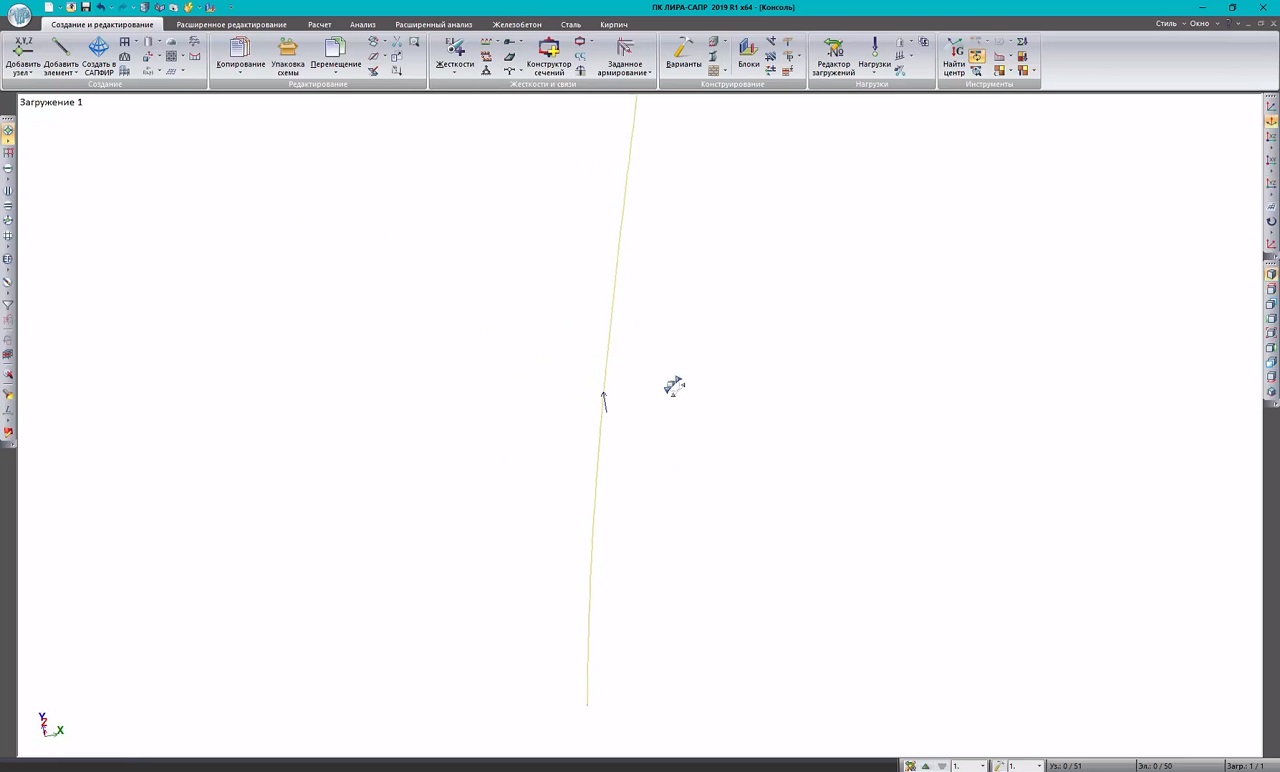Expand the Жесткости dropdown

click(454, 73)
